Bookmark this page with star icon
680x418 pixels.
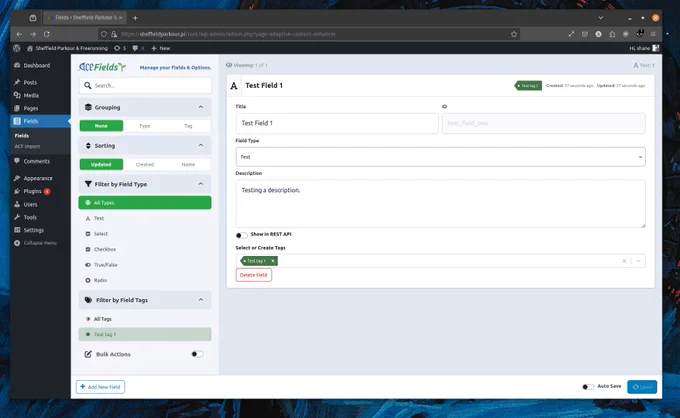tap(514, 34)
